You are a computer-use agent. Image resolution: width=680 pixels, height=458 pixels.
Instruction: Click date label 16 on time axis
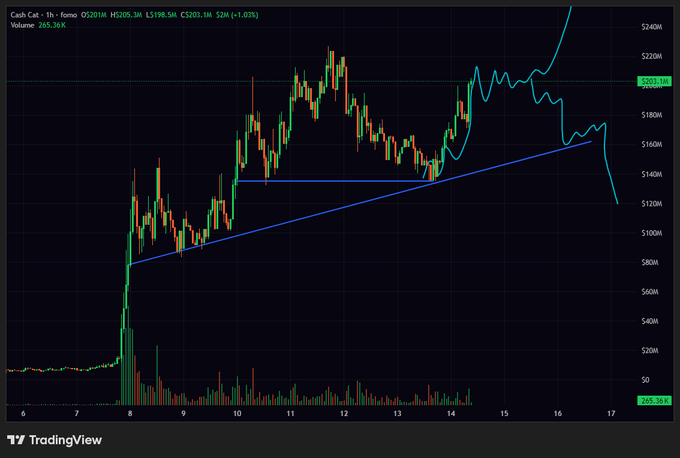coord(558,413)
